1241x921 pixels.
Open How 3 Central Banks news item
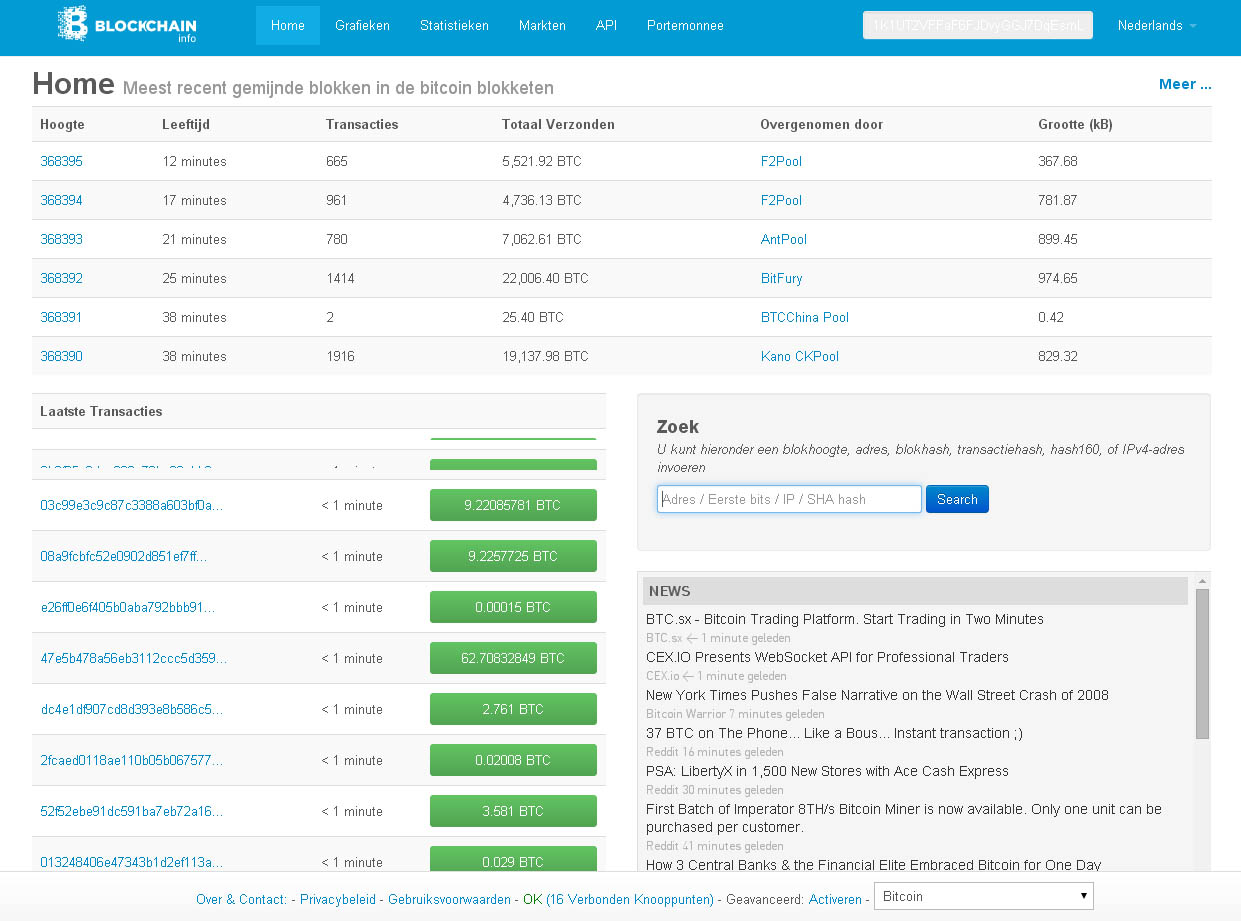click(x=873, y=865)
